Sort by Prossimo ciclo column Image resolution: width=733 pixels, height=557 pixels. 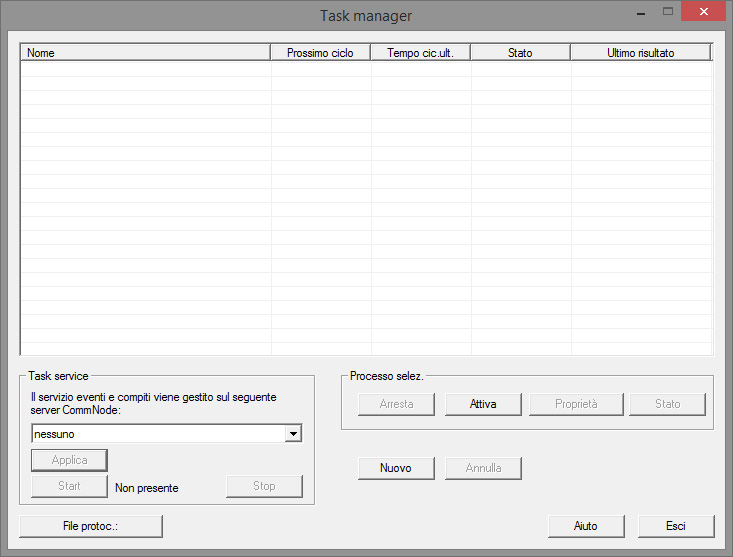pyautogui.click(x=320, y=53)
